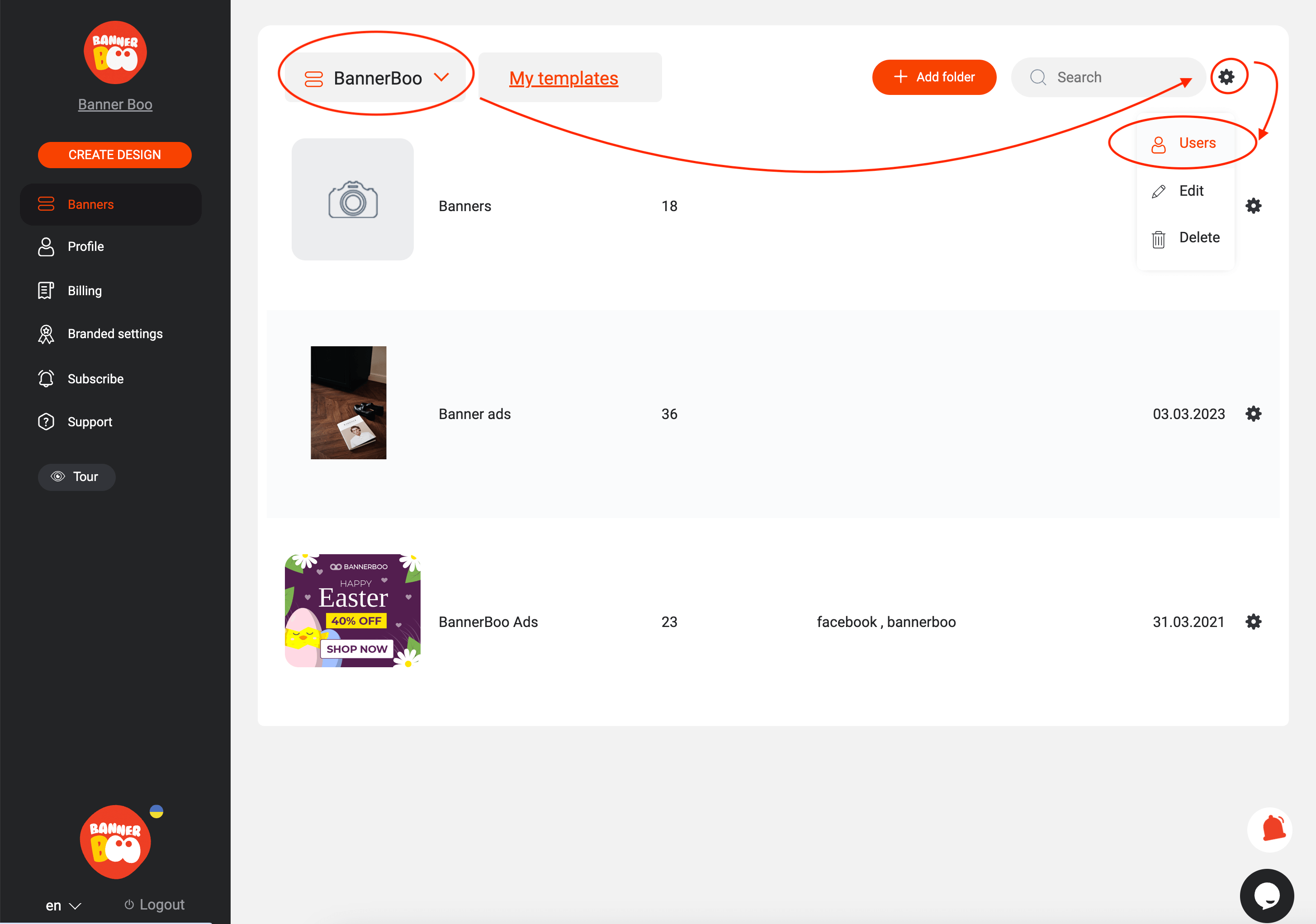
Task: Open the Easter BannerBoo Ads thumbnail
Action: 352,610
